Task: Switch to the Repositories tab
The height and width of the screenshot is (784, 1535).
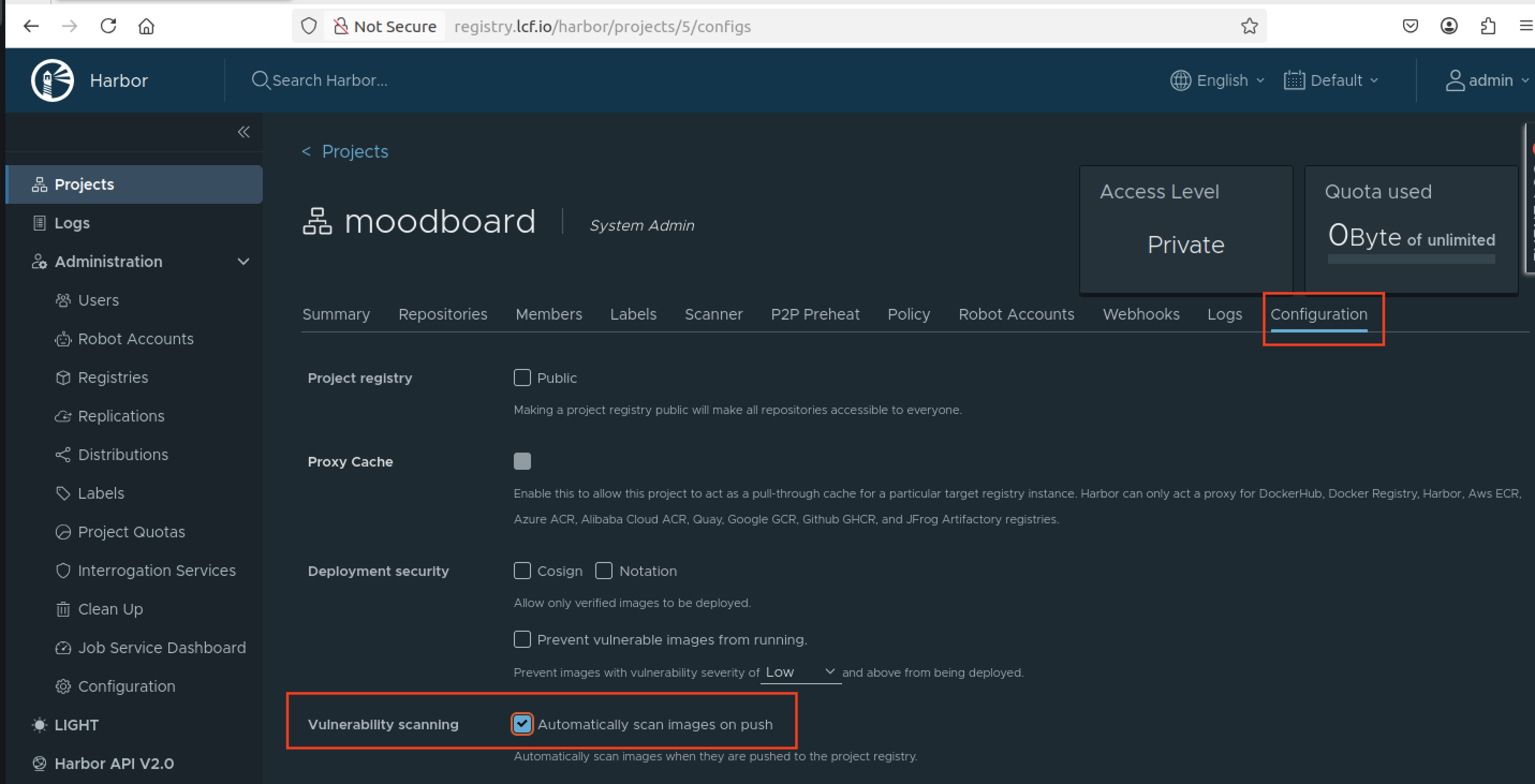Action: pos(442,314)
